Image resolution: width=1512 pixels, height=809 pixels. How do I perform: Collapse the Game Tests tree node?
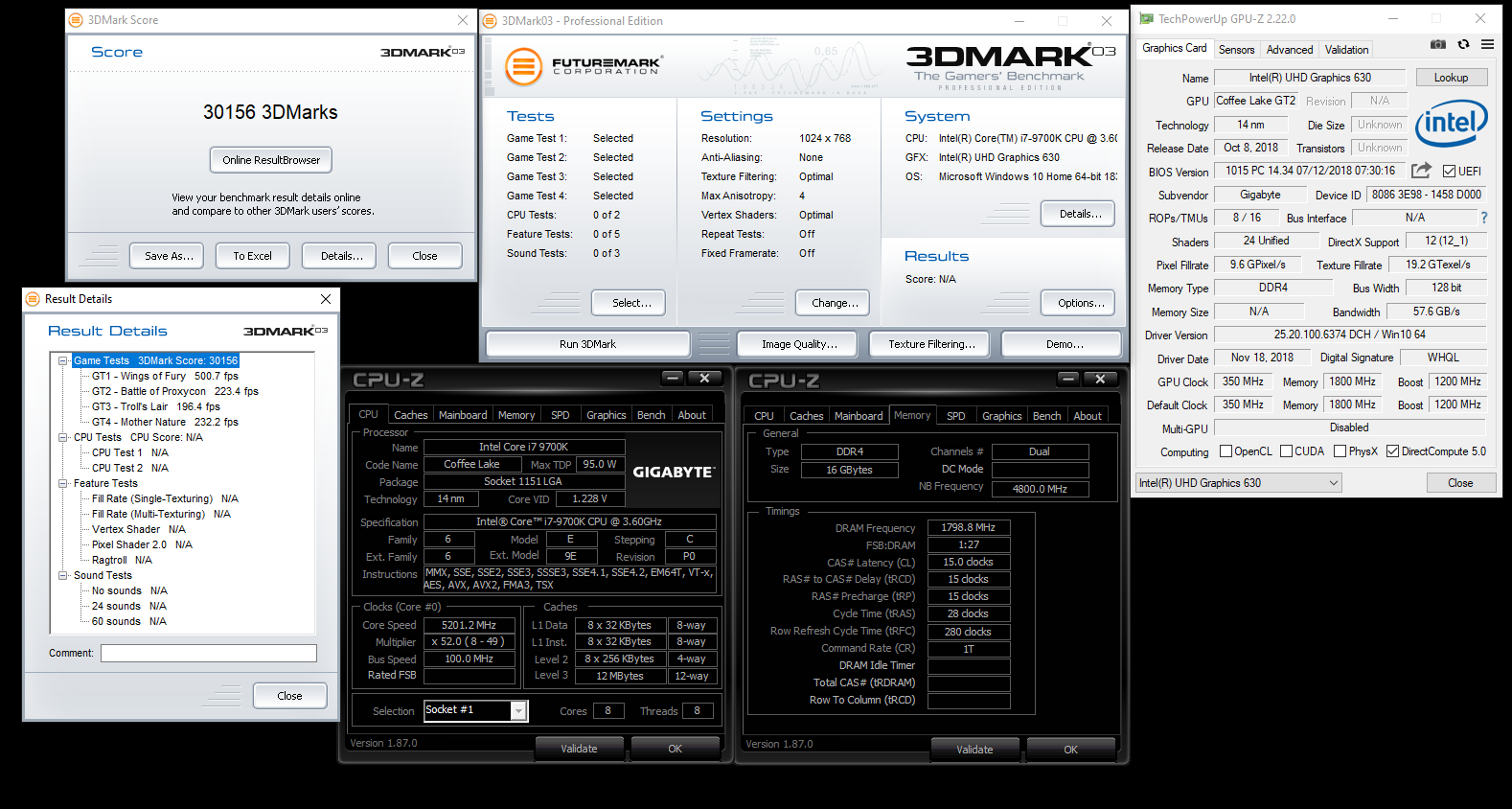point(62,360)
